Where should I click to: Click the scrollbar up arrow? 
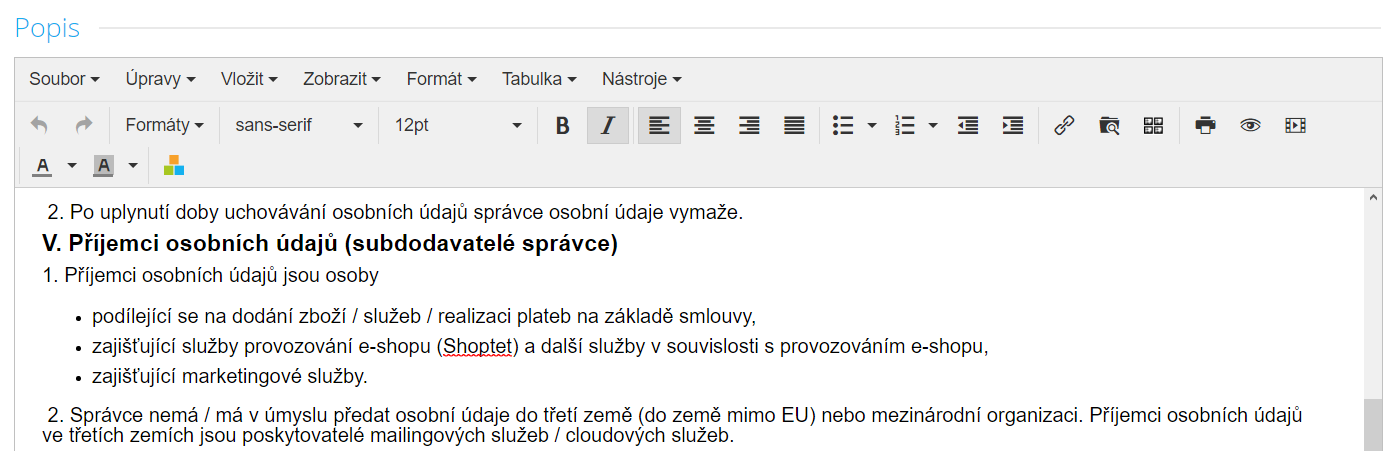point(1373,198)
